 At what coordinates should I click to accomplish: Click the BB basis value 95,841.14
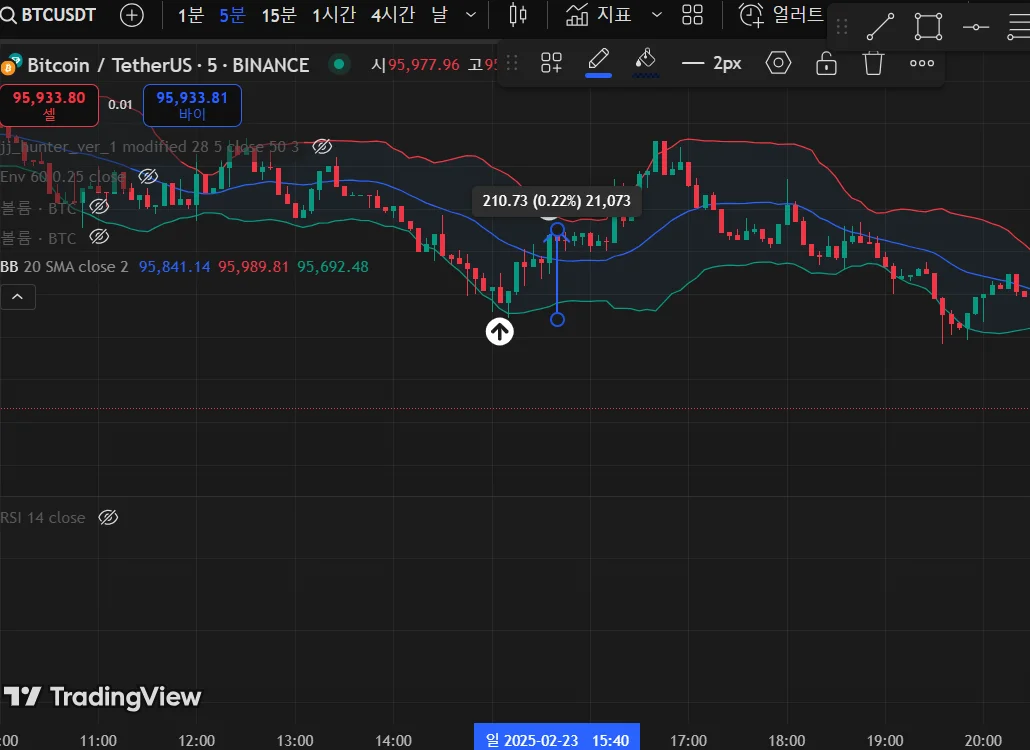[x=174, y=267]
